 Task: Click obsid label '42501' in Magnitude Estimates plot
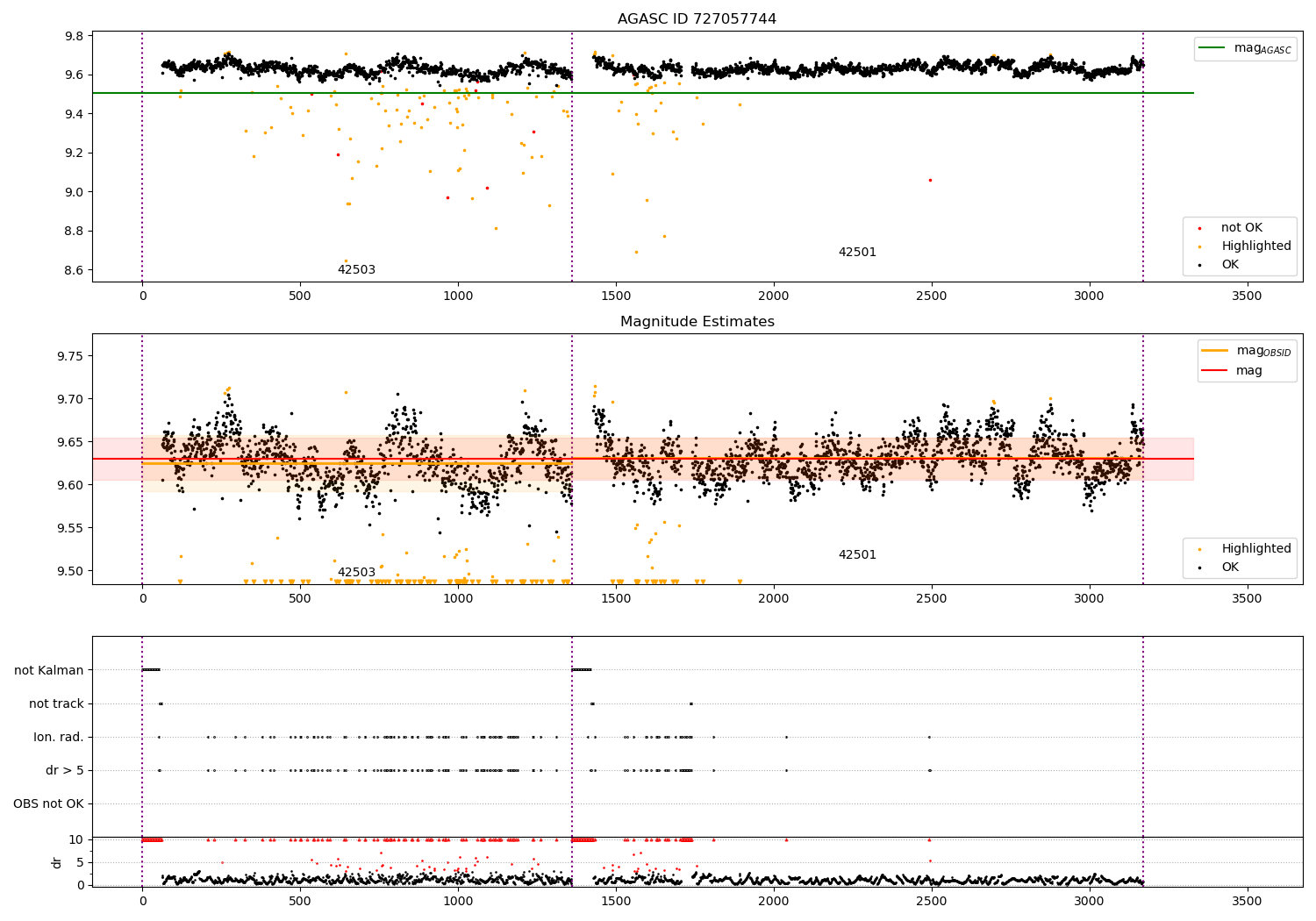857,555
